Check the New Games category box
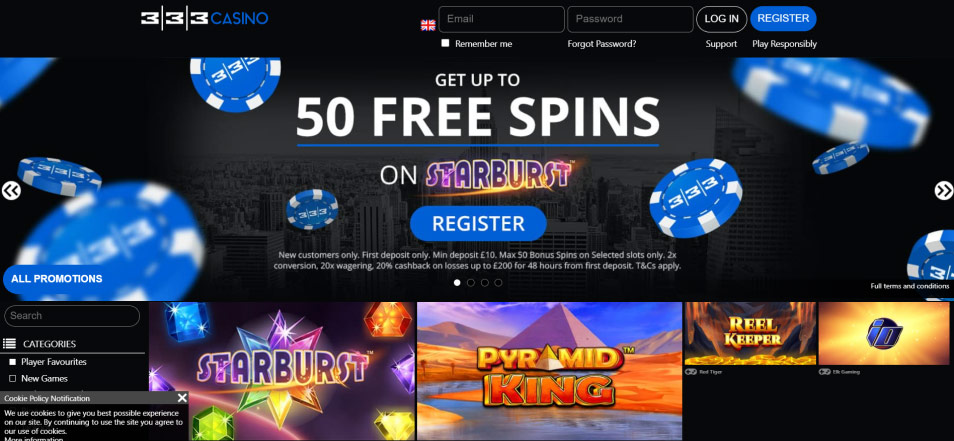 tap(12, 378)
